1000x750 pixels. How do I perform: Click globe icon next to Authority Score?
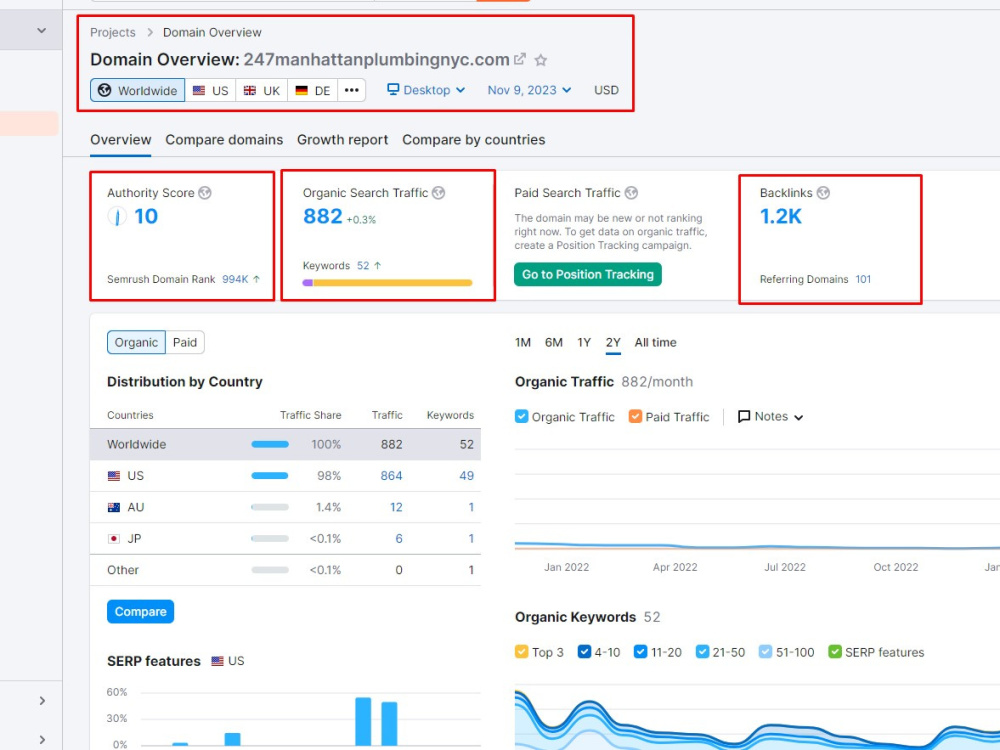click(x=205, y=193)
